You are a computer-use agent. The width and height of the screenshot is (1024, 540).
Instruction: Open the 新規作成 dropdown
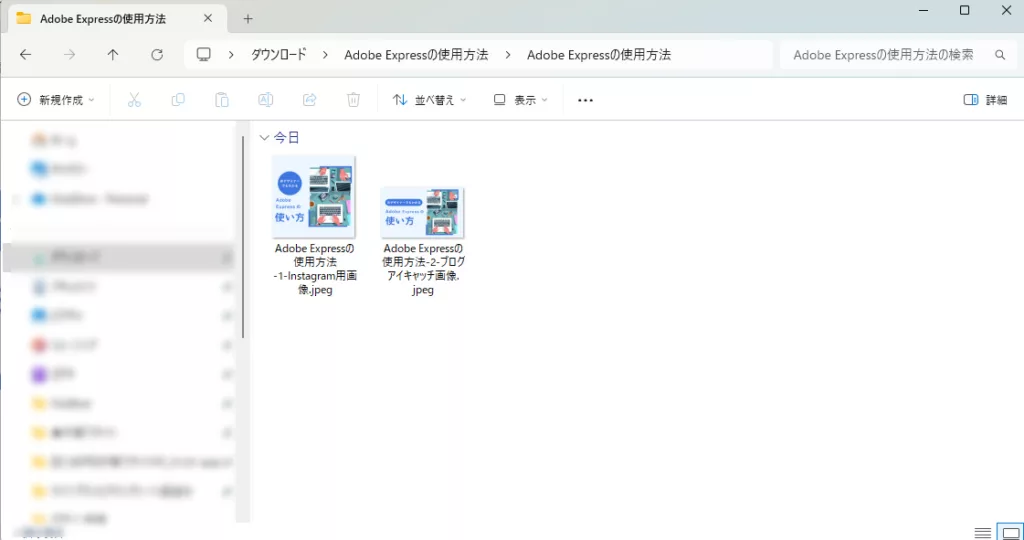pyautogui.click(x=56, y=100)
